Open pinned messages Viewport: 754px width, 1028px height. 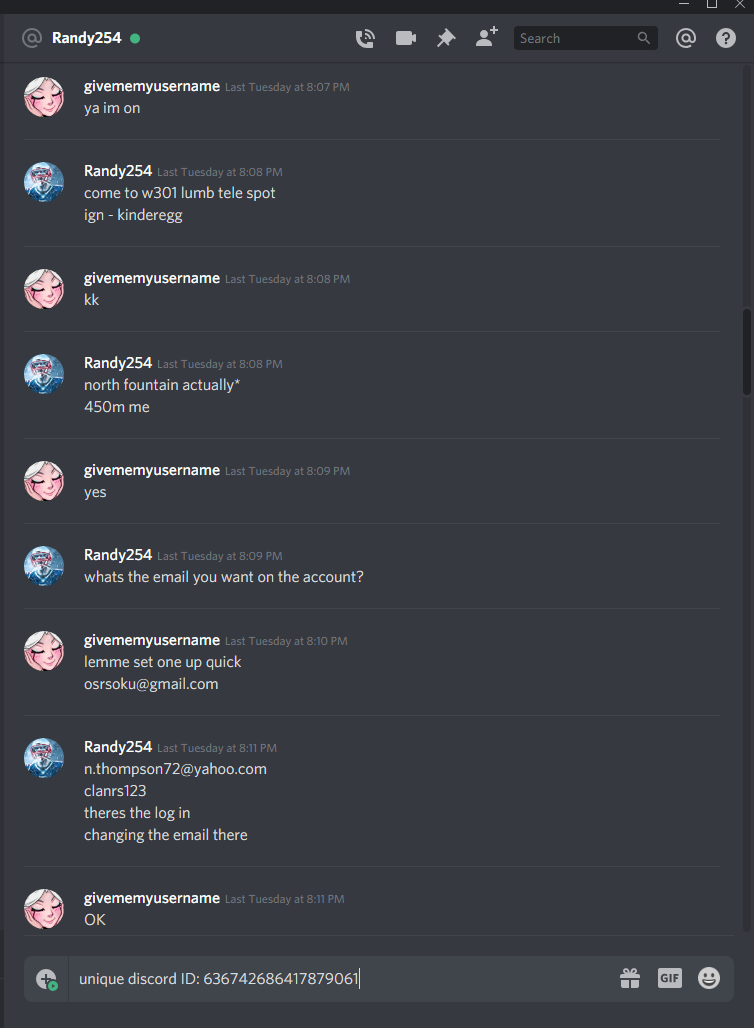click(x=446, y=38)
